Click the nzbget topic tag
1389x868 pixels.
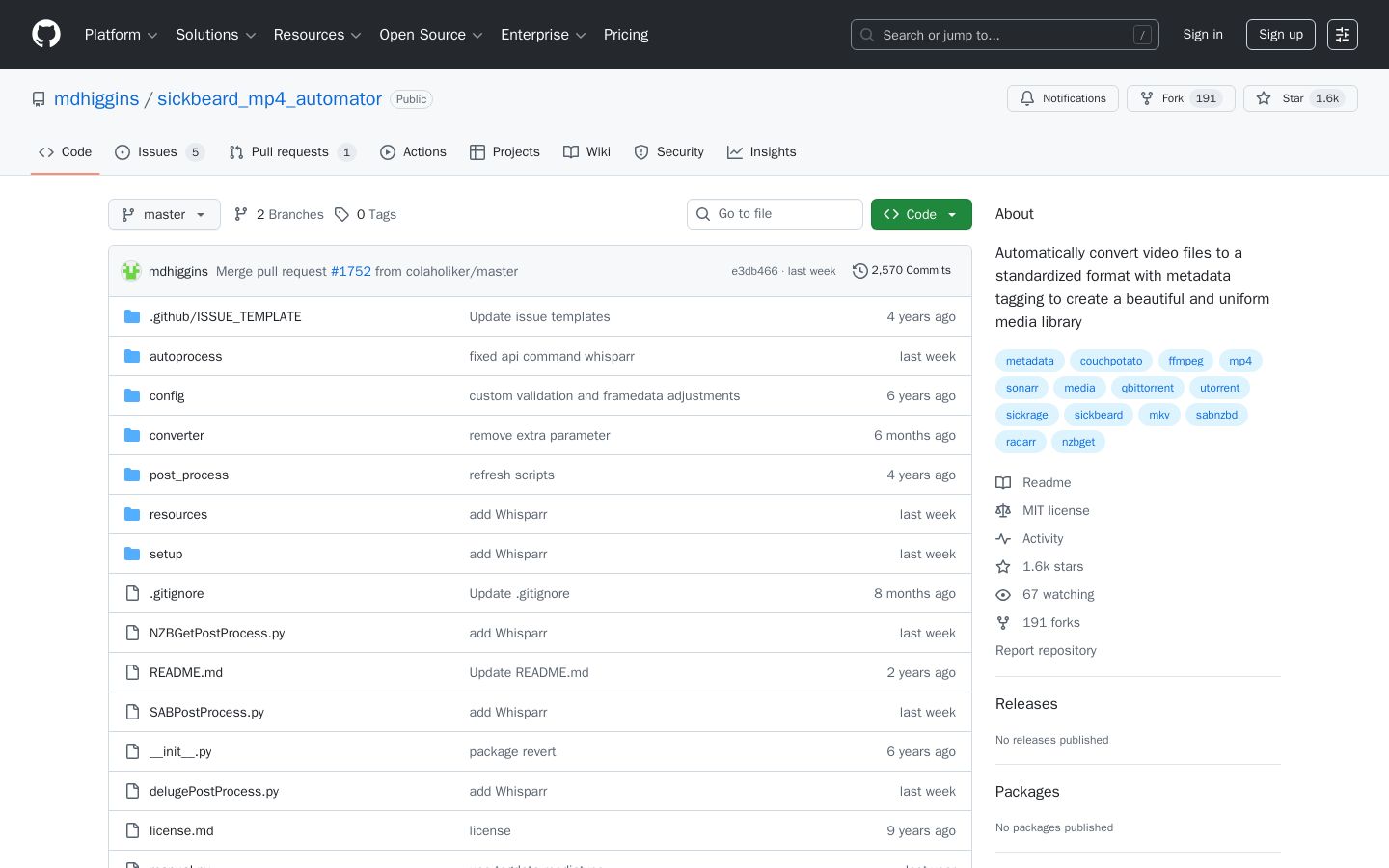pos(1078,442)
